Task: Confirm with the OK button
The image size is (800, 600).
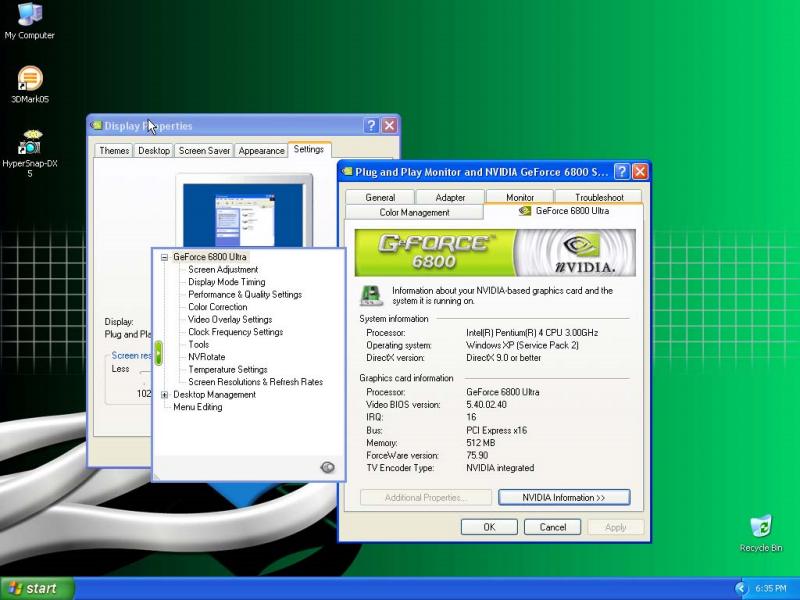Action: pos(489,527)
